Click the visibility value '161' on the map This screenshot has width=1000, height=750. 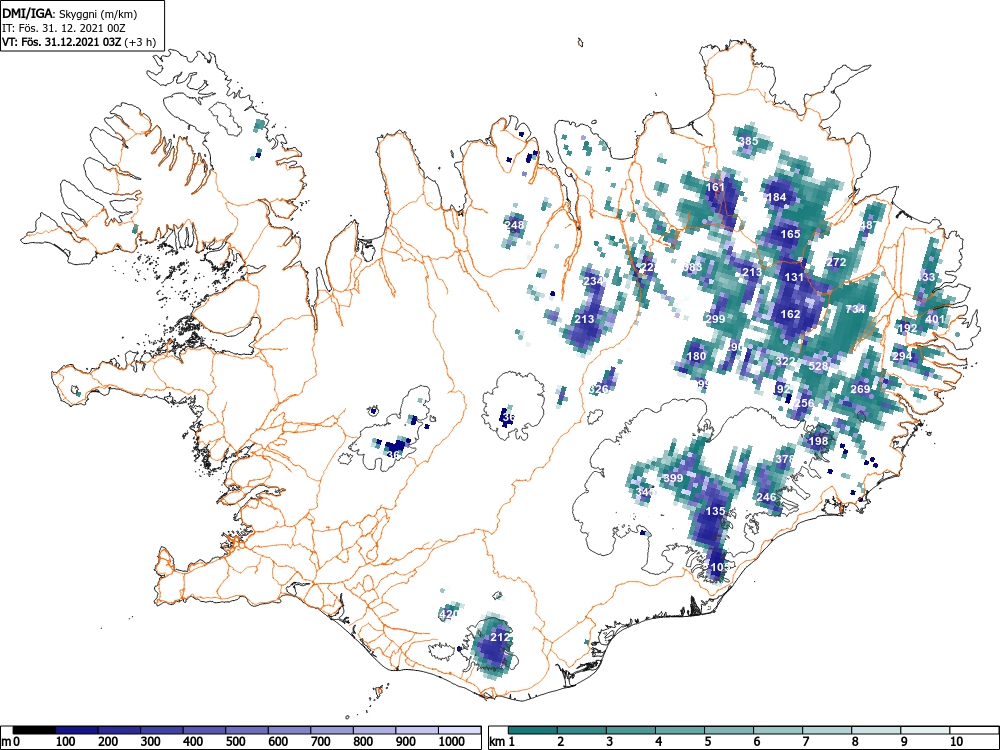point(716,188)
